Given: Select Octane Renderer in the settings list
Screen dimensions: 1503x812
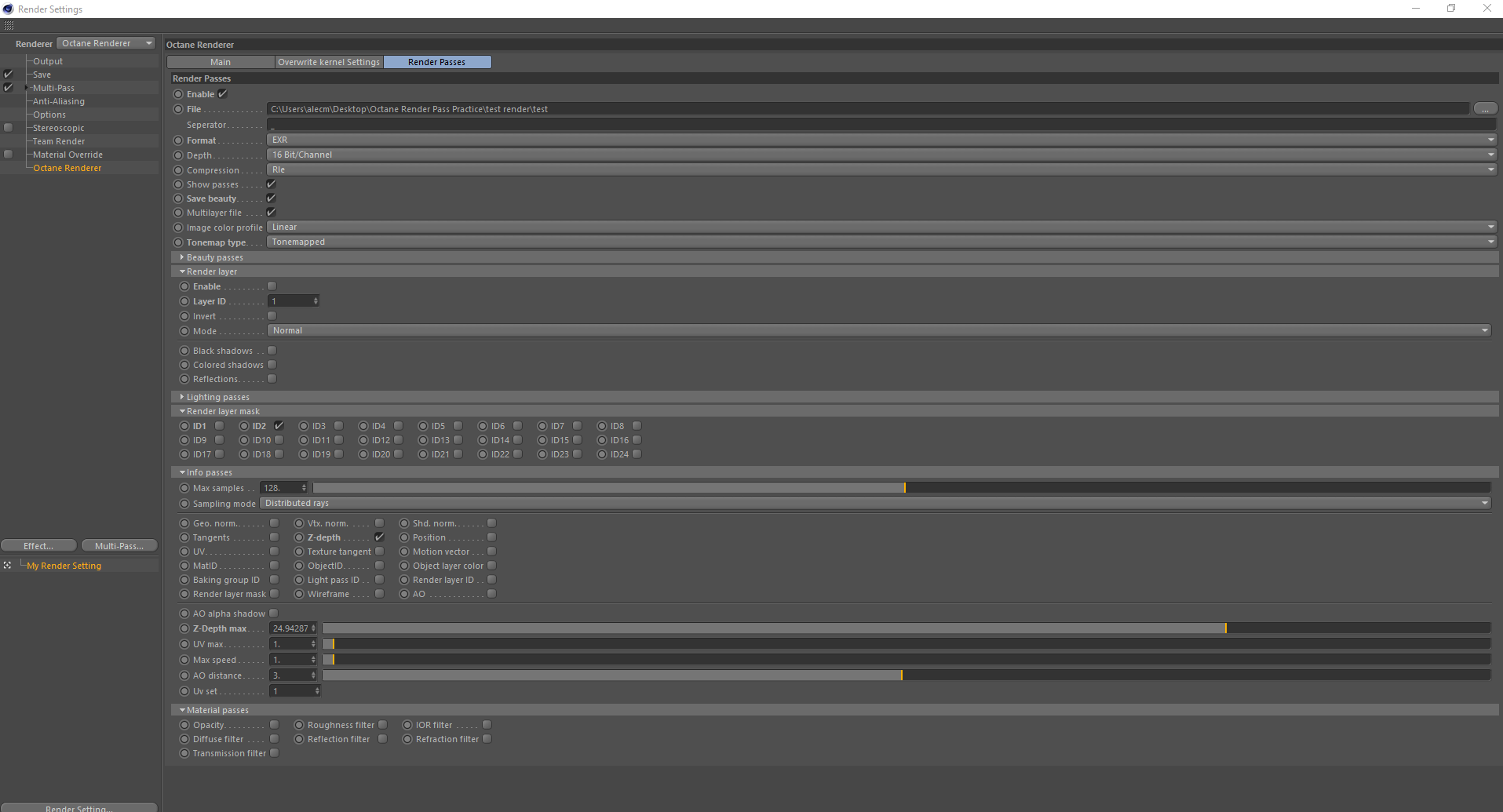Looking at the screenshot, I should pyautogui.click(x=67, y=168).
